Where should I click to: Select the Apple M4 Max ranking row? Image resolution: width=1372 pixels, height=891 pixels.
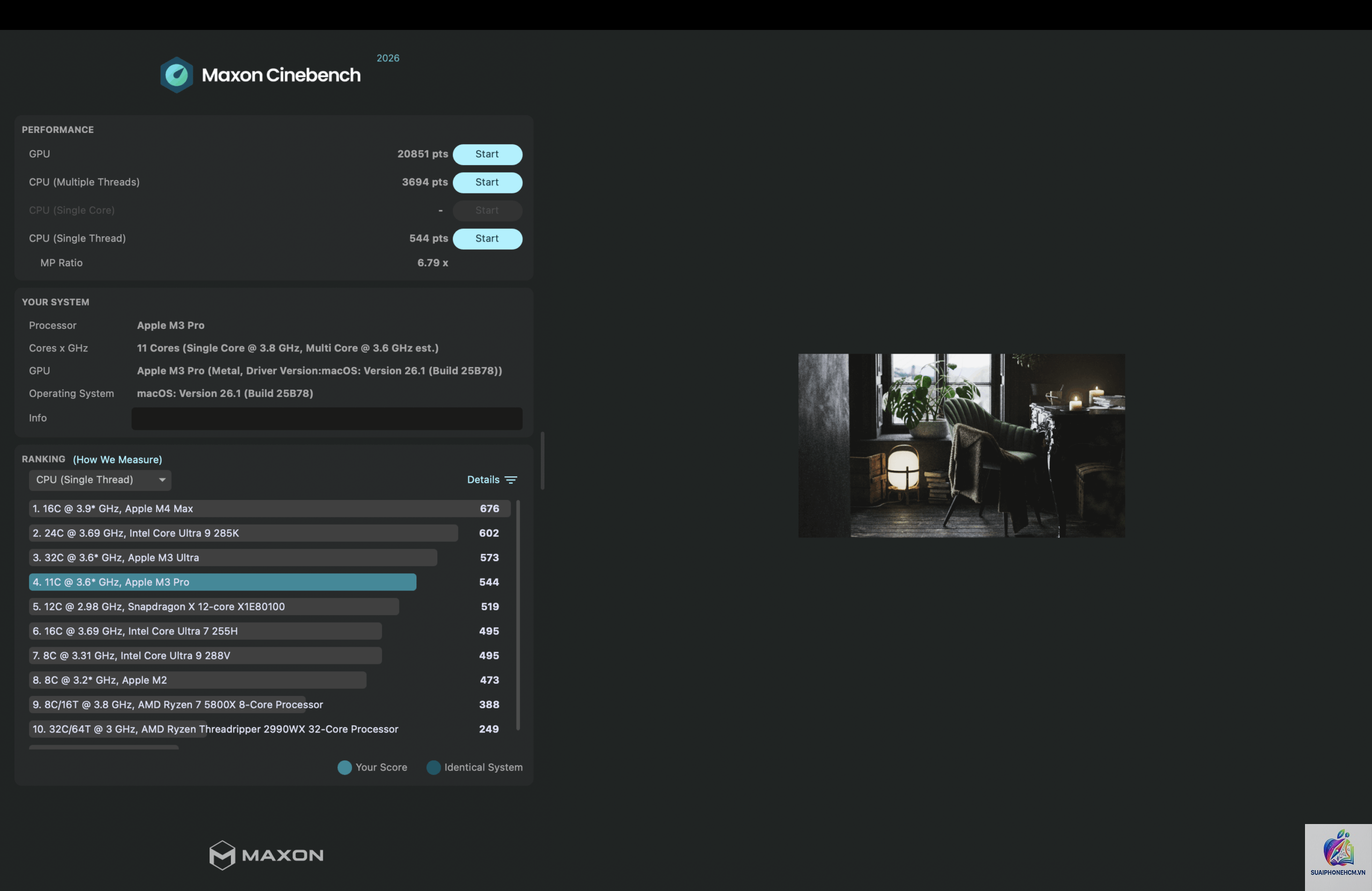pos(269,508)
